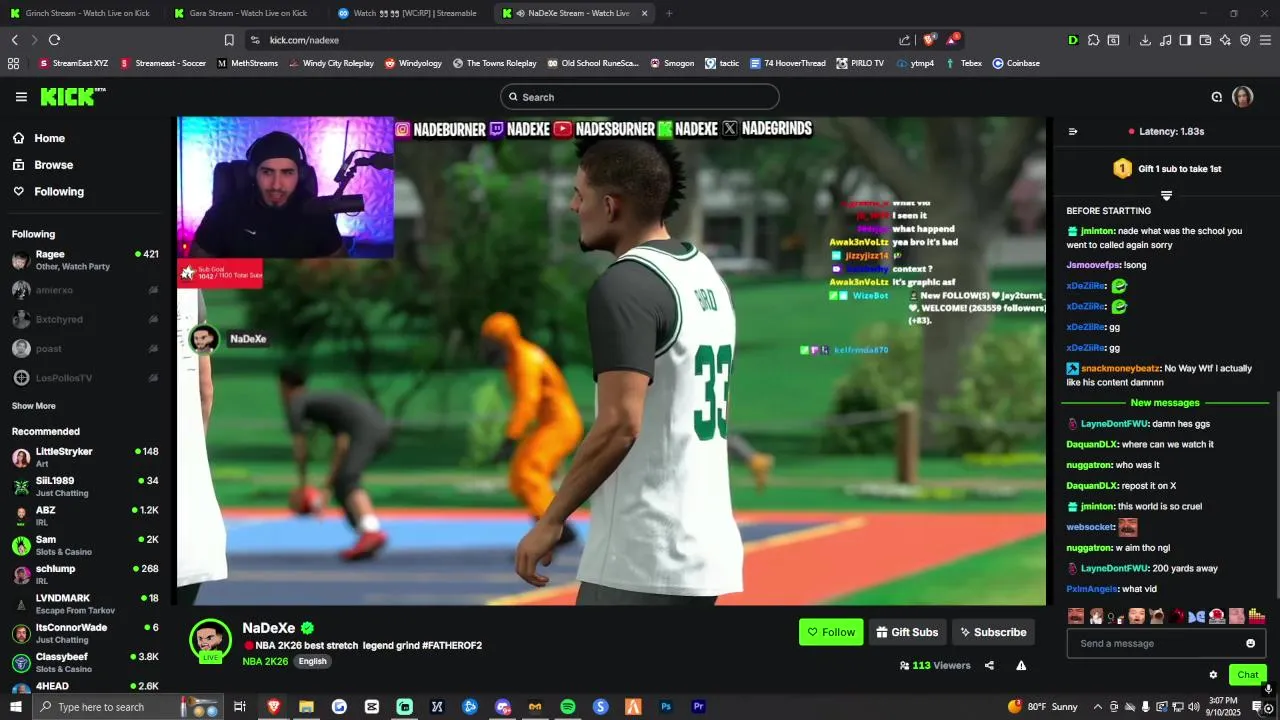The image size is (1280, 720).
Task: Open browser extensions puzzle icon
Action: (1094, 40)
